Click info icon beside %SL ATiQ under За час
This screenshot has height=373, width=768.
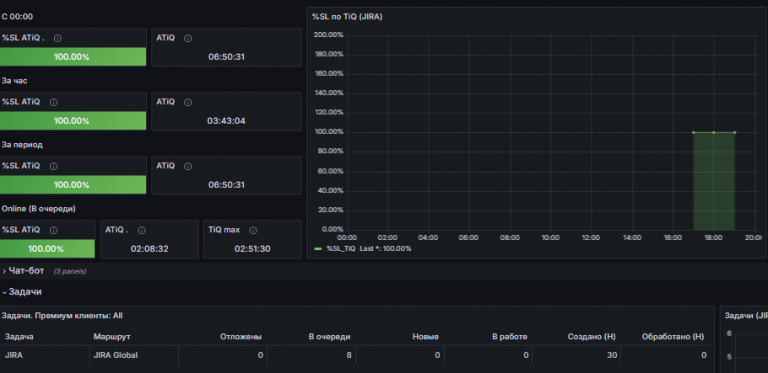click(x=53, y=102)
